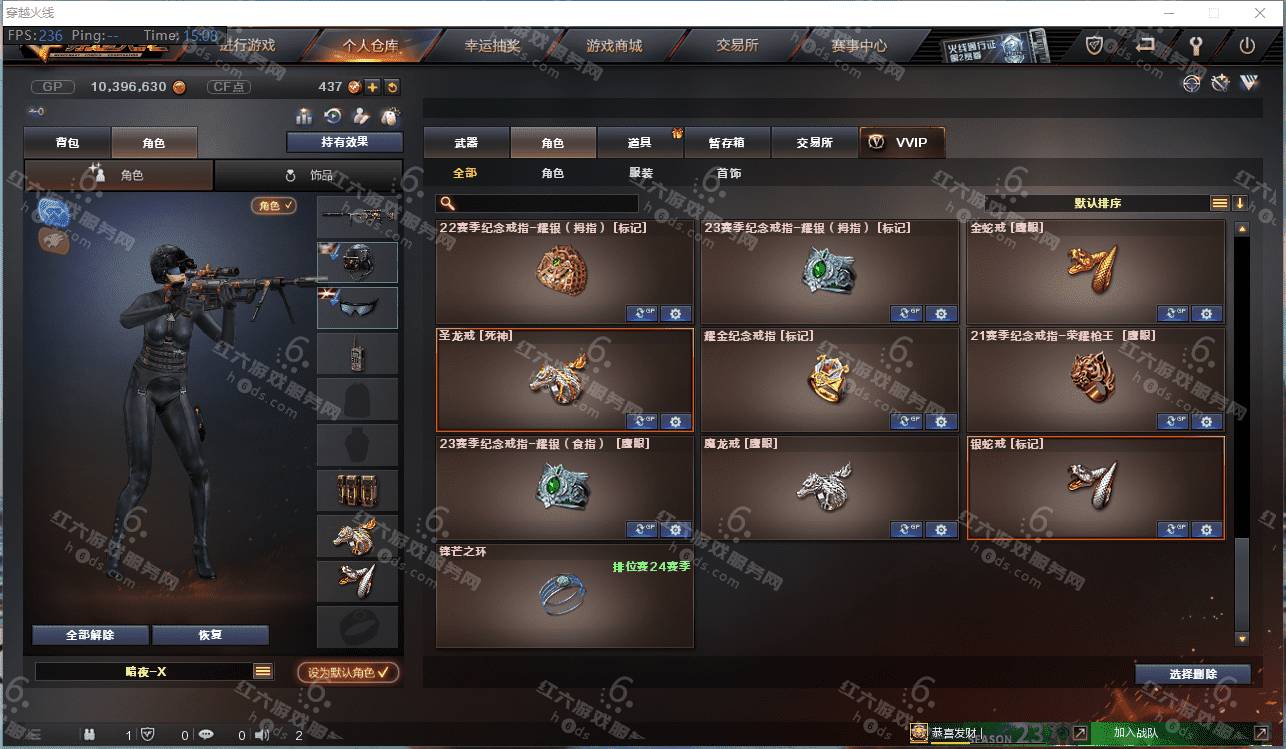Click the power exit icon in top bar
The image size is (1286, 749).
click(x=1247, y=45)
